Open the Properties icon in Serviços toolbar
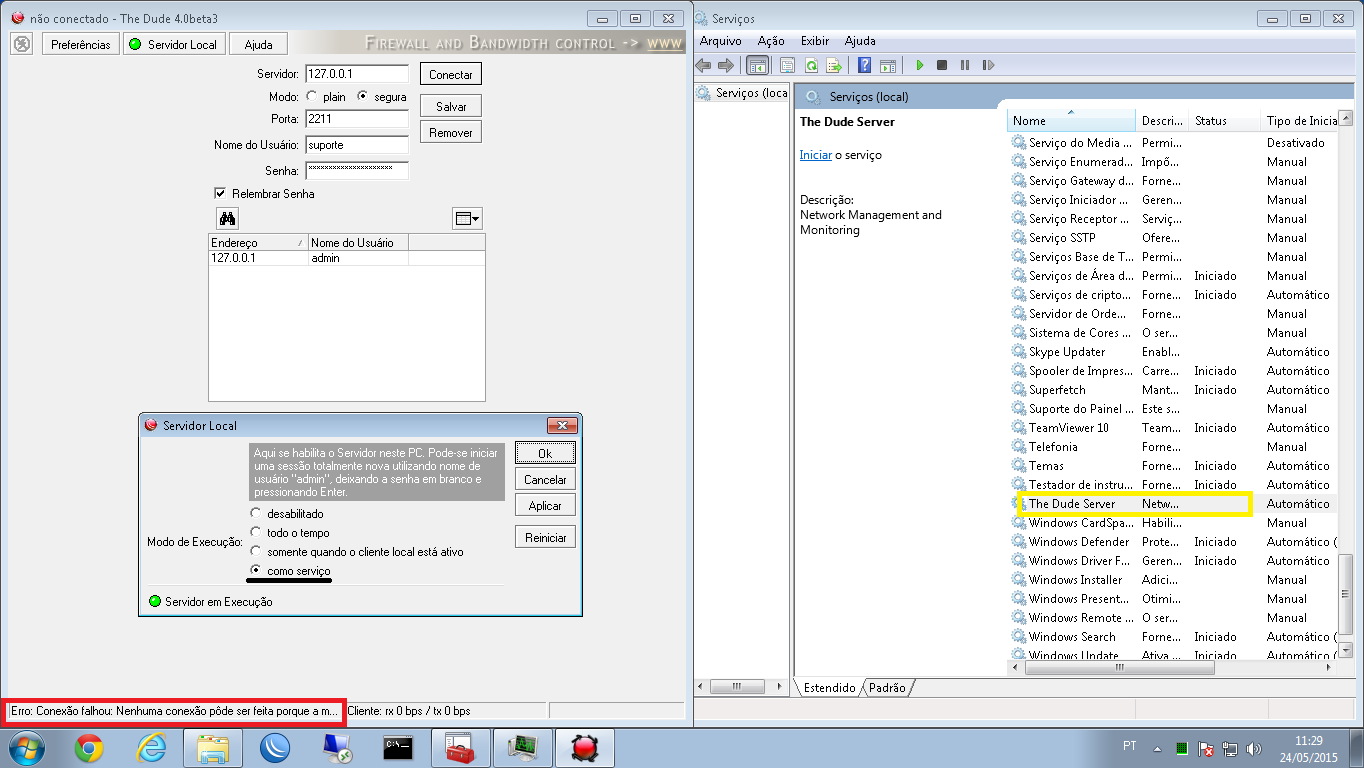 point(788,65)
